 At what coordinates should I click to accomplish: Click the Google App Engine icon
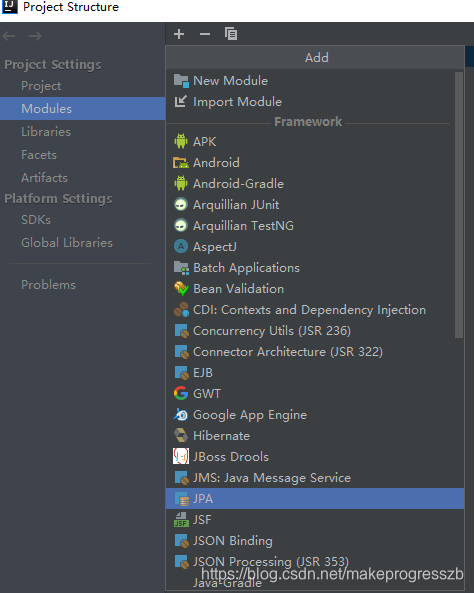[181, 414]
